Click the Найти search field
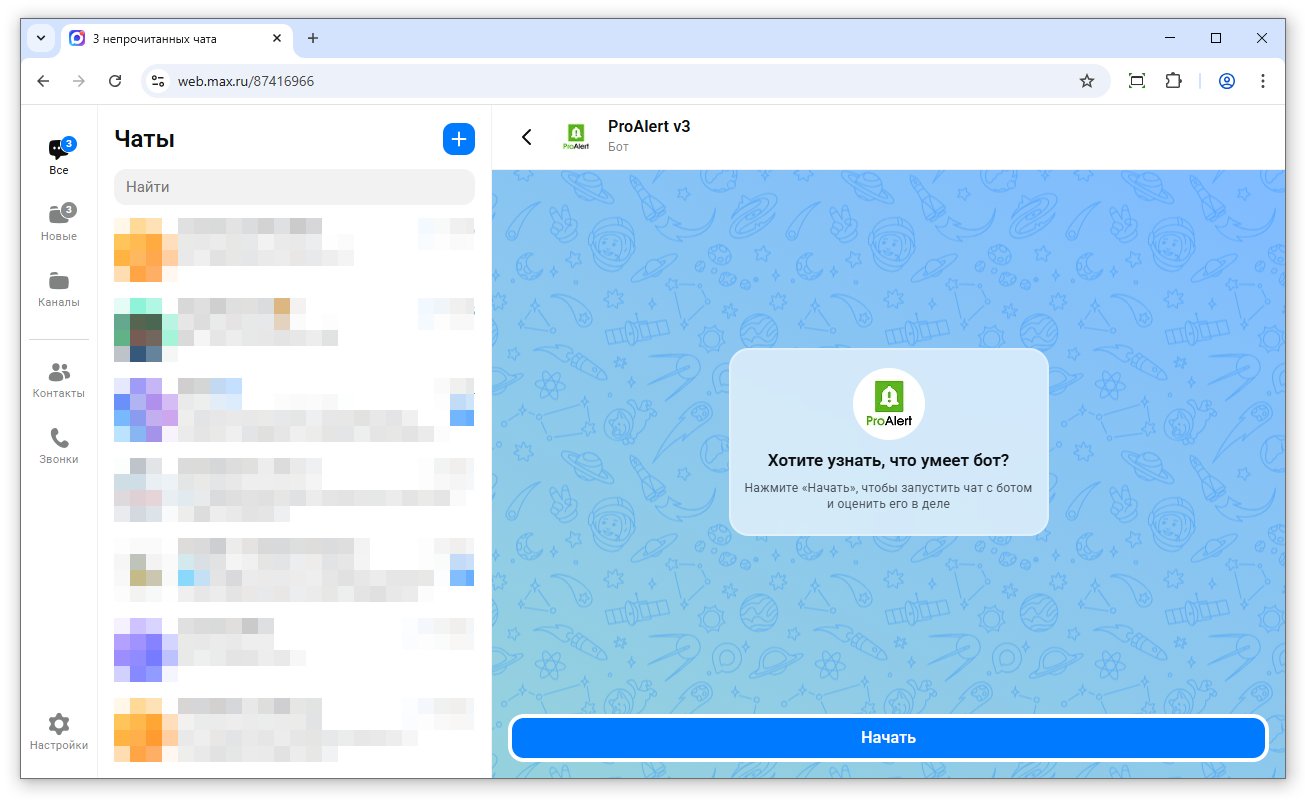Screen dimensions: 1305x802 (294, 187)
